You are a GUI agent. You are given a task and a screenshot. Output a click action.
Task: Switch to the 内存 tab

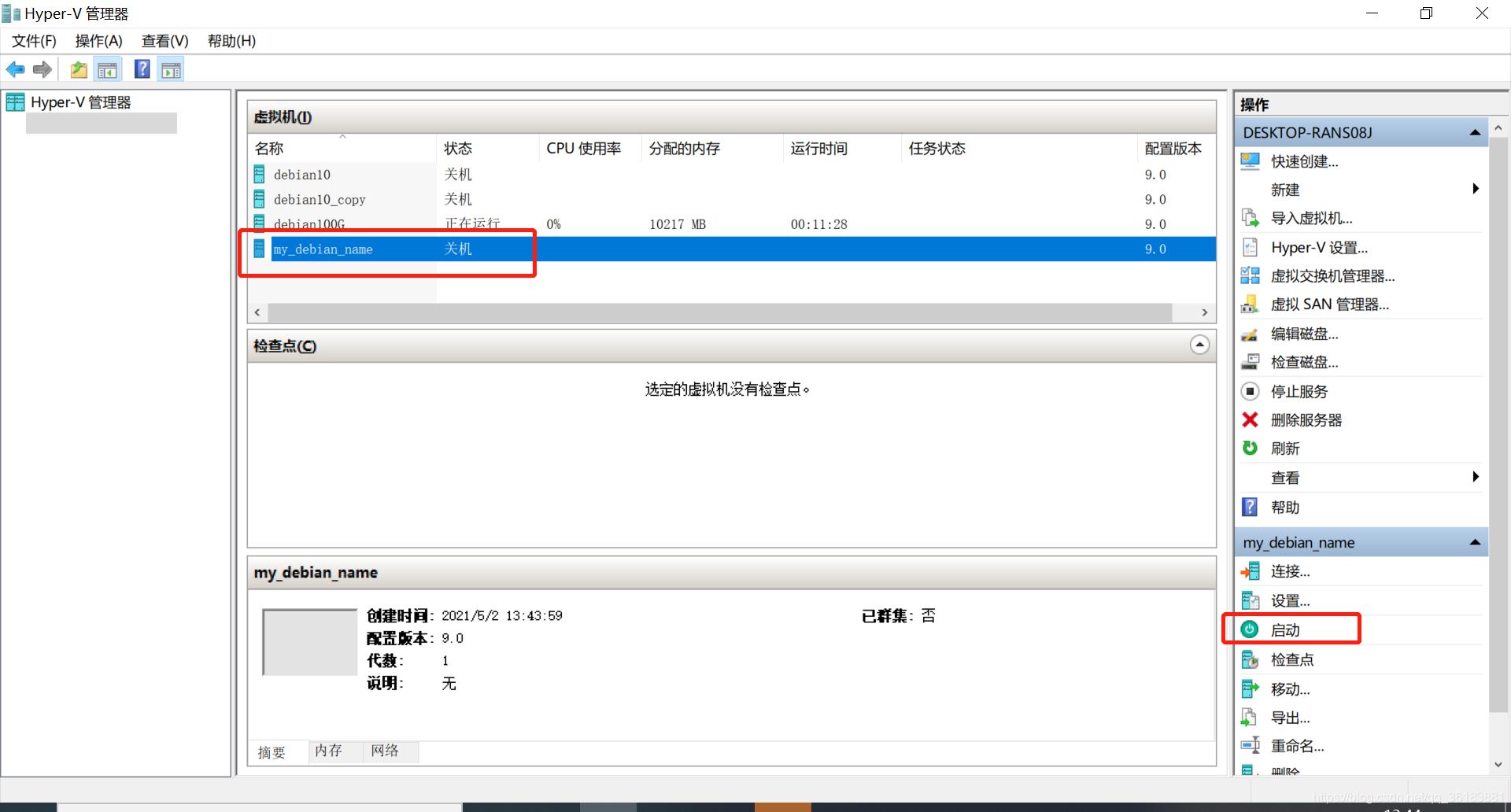pos(328,751)
